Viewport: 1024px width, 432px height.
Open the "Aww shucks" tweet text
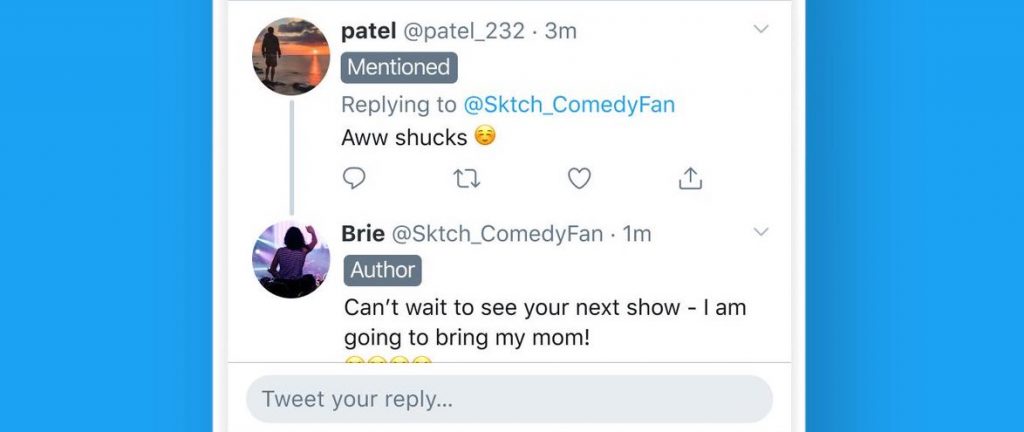pos(404,137)
